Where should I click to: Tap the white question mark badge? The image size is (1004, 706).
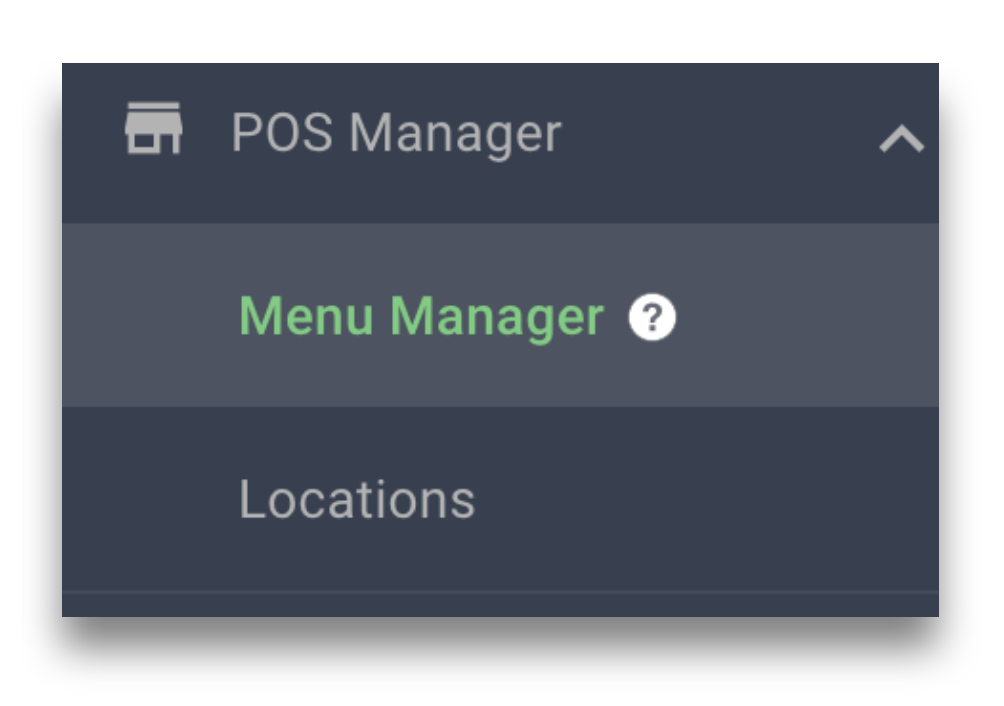click(652, 317)
